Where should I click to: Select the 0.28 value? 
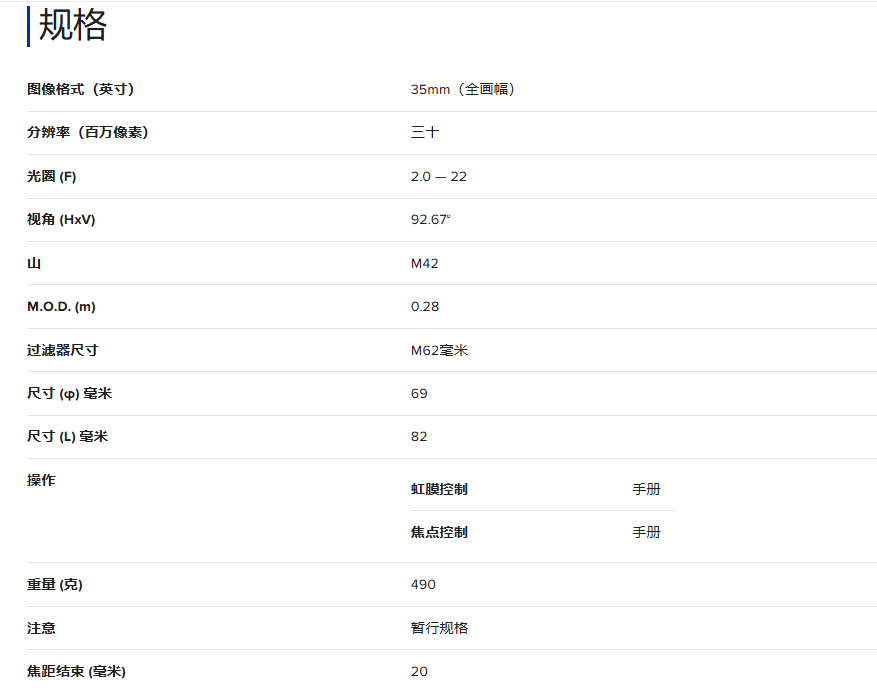pyautogui.click(x=424, y=307)
